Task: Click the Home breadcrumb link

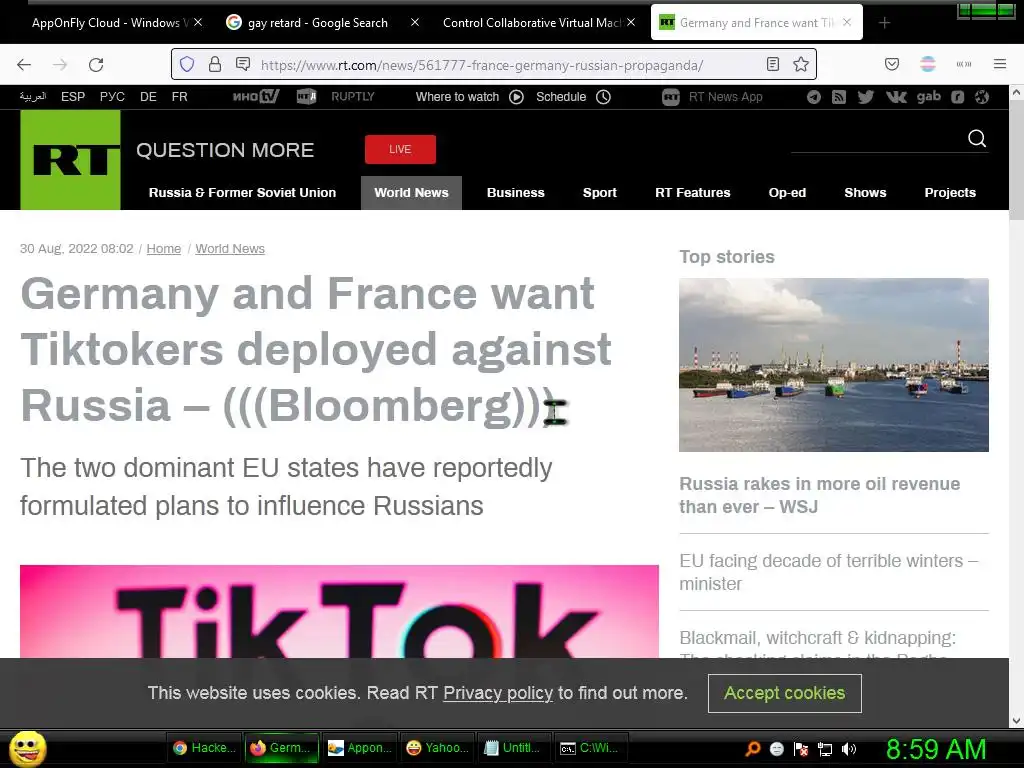Action: (163, 249)
